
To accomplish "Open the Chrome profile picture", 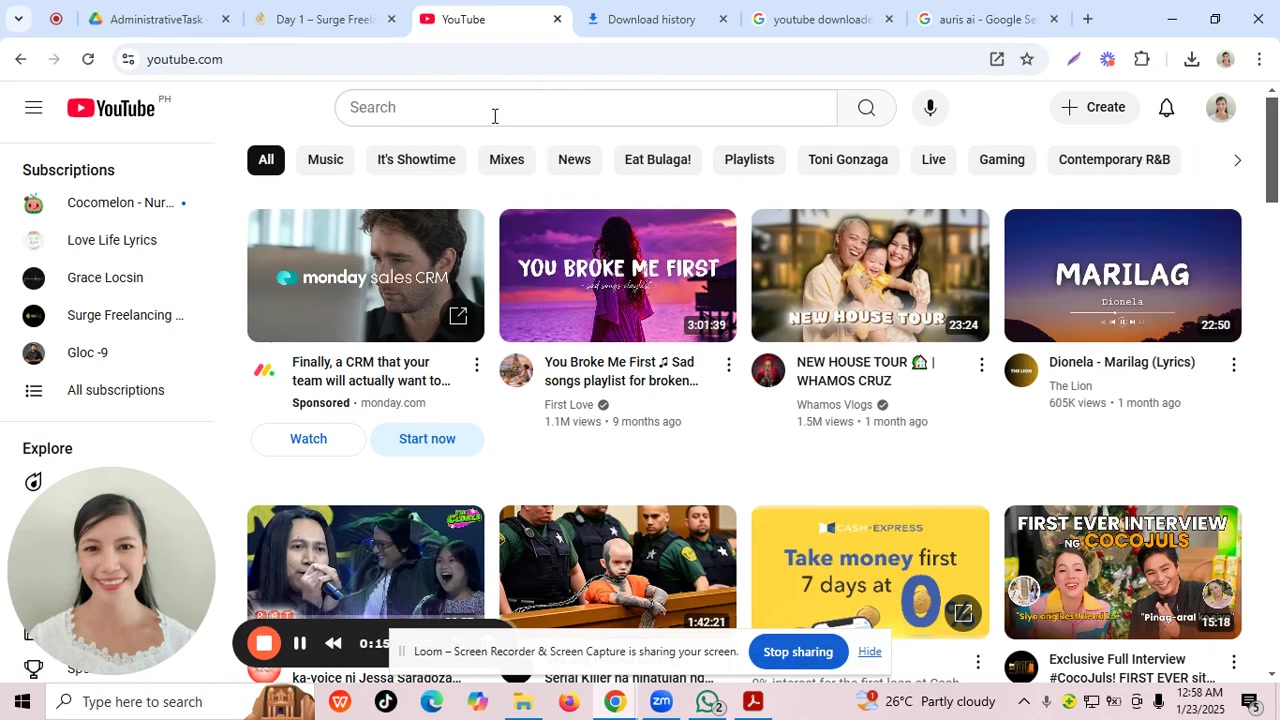I will click(x=1225, y=59).
